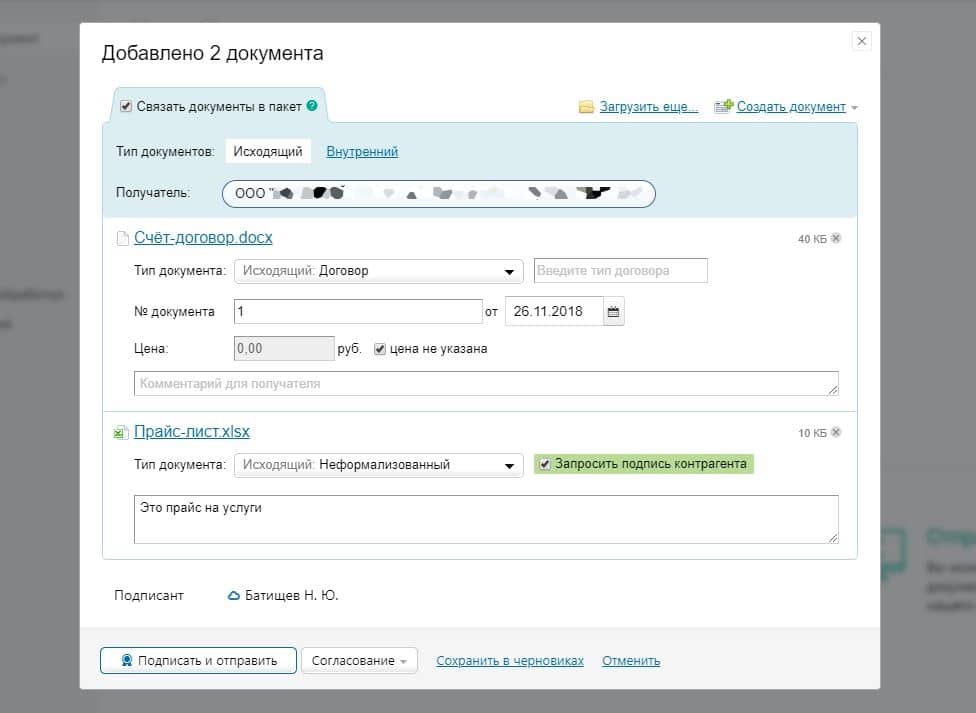
Task: Toggle Запросить подпись контрагента checkbox
Action: point(544,464)
